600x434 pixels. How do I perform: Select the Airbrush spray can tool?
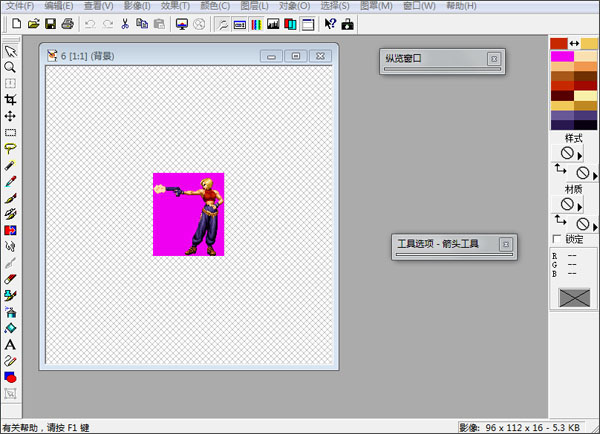click(10, 312)
